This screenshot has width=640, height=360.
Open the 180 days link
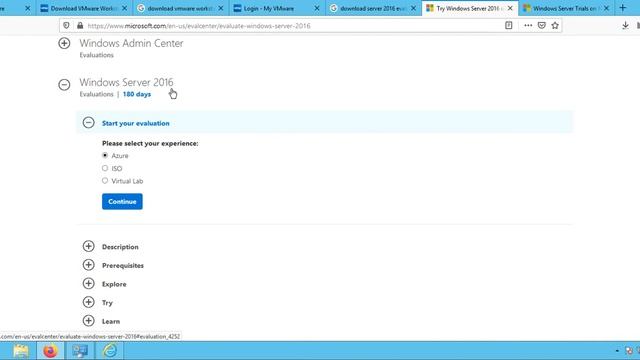click(137, 94)
